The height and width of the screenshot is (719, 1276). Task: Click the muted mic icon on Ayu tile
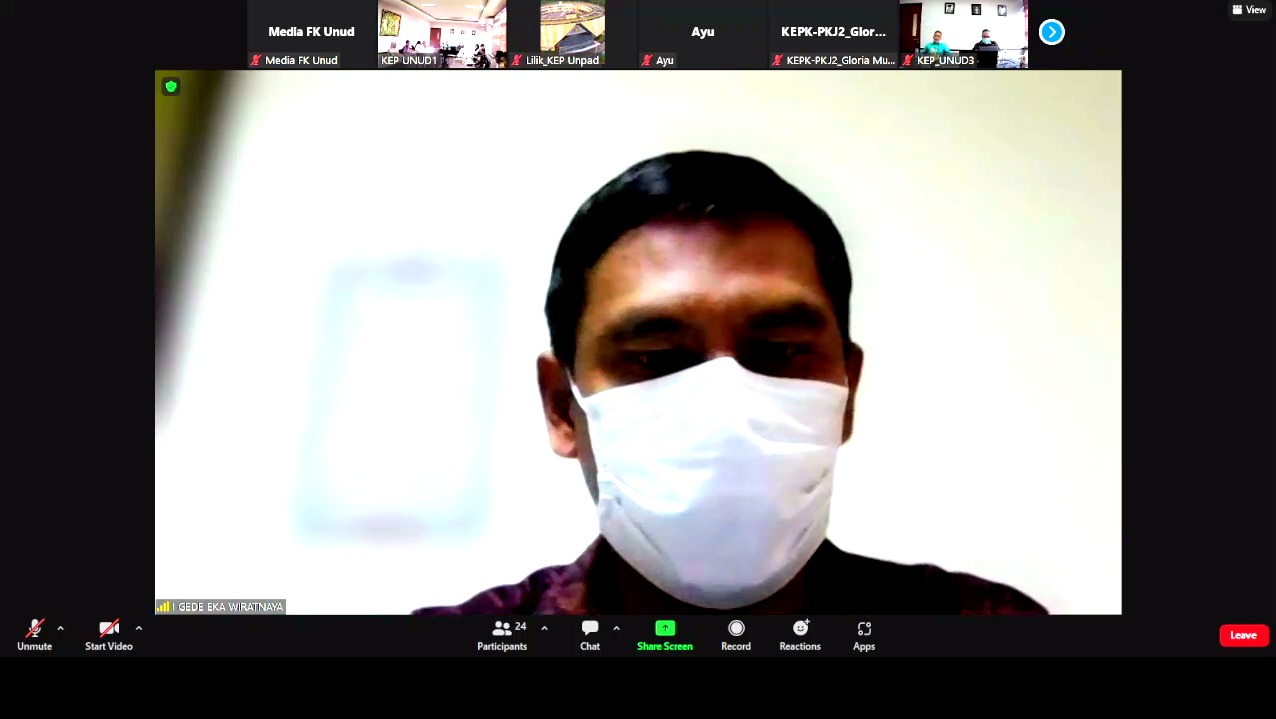646,60
